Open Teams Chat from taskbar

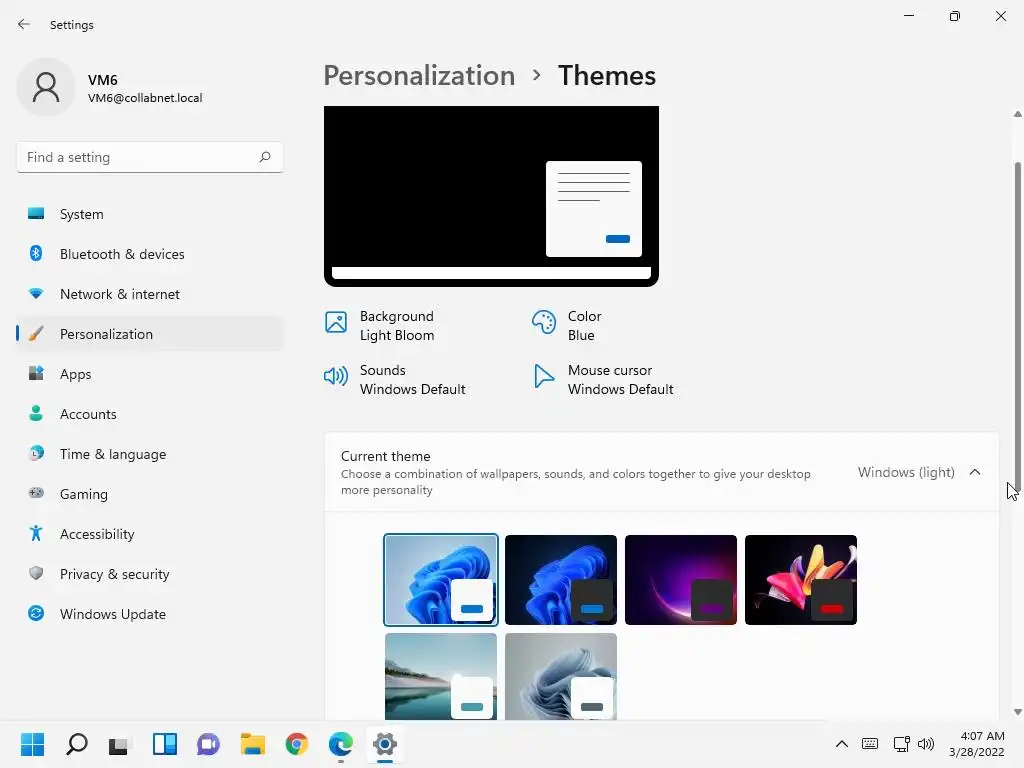click(x=208, y=744)
